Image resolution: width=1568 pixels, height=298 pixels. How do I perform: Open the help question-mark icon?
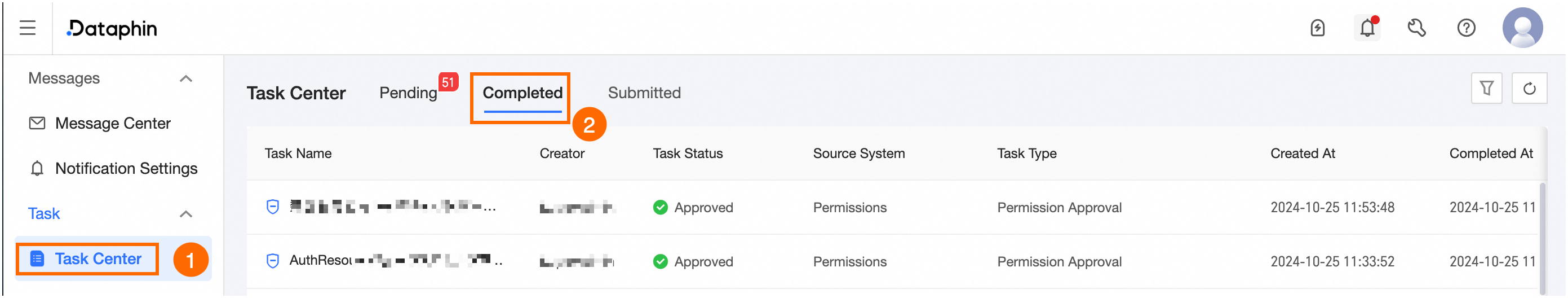click(x=1467, y=28)
